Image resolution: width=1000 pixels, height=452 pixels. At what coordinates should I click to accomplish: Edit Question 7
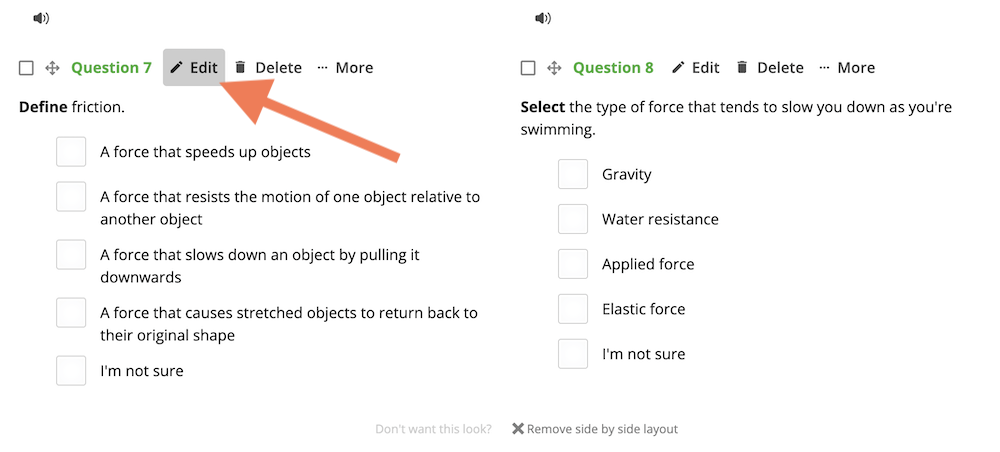tap(194, 68)
